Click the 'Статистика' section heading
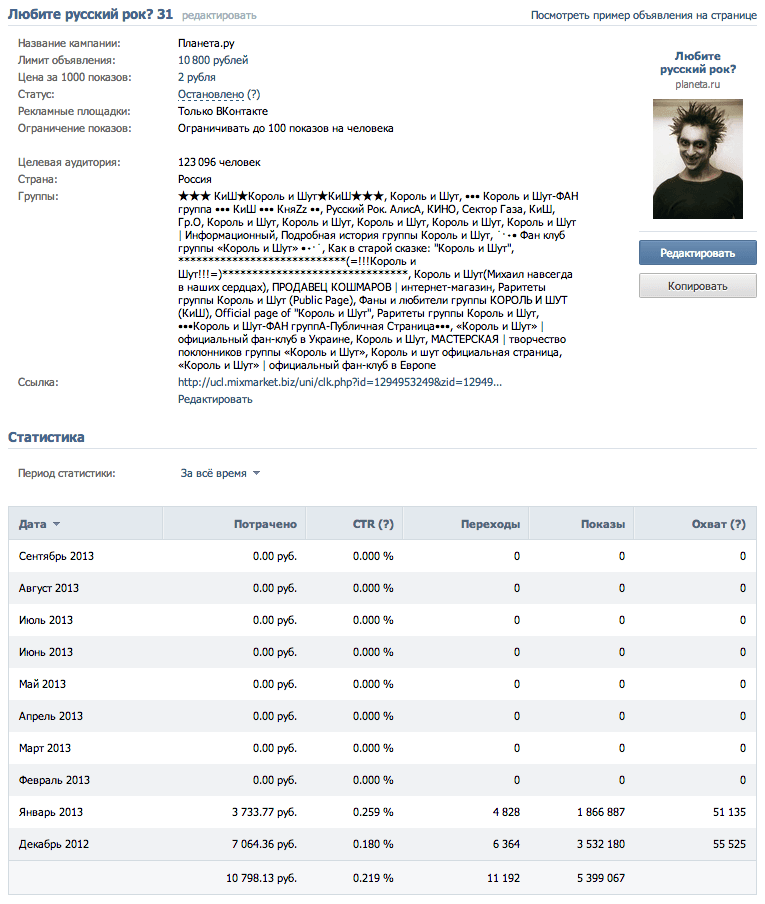 click(46, 437)
